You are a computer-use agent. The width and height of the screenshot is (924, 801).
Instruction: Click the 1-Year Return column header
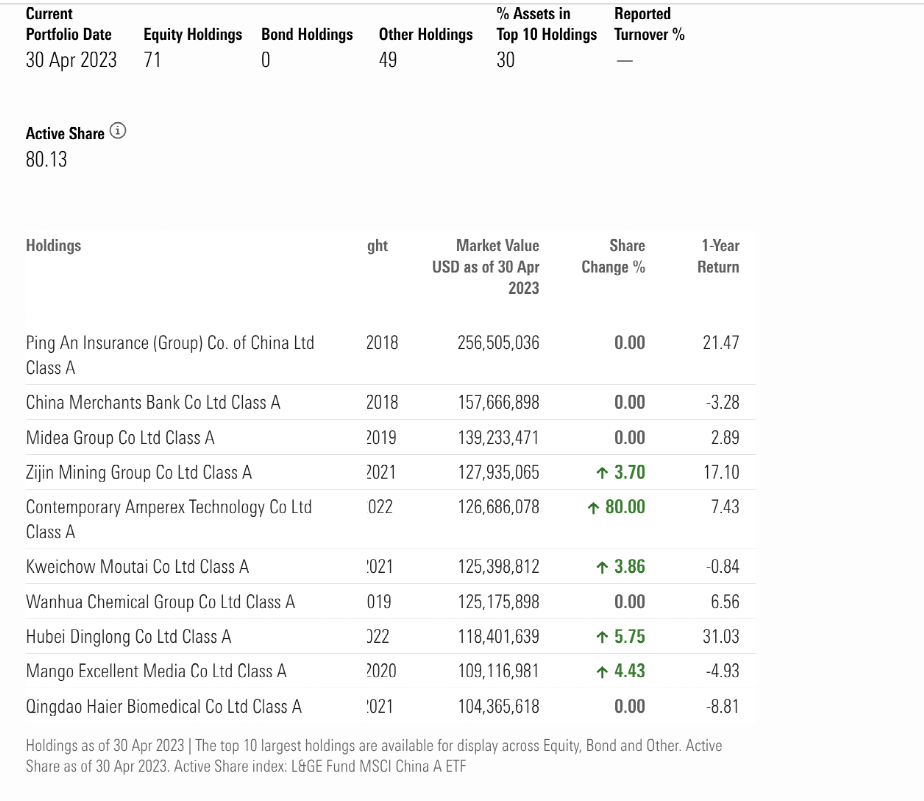718,256
